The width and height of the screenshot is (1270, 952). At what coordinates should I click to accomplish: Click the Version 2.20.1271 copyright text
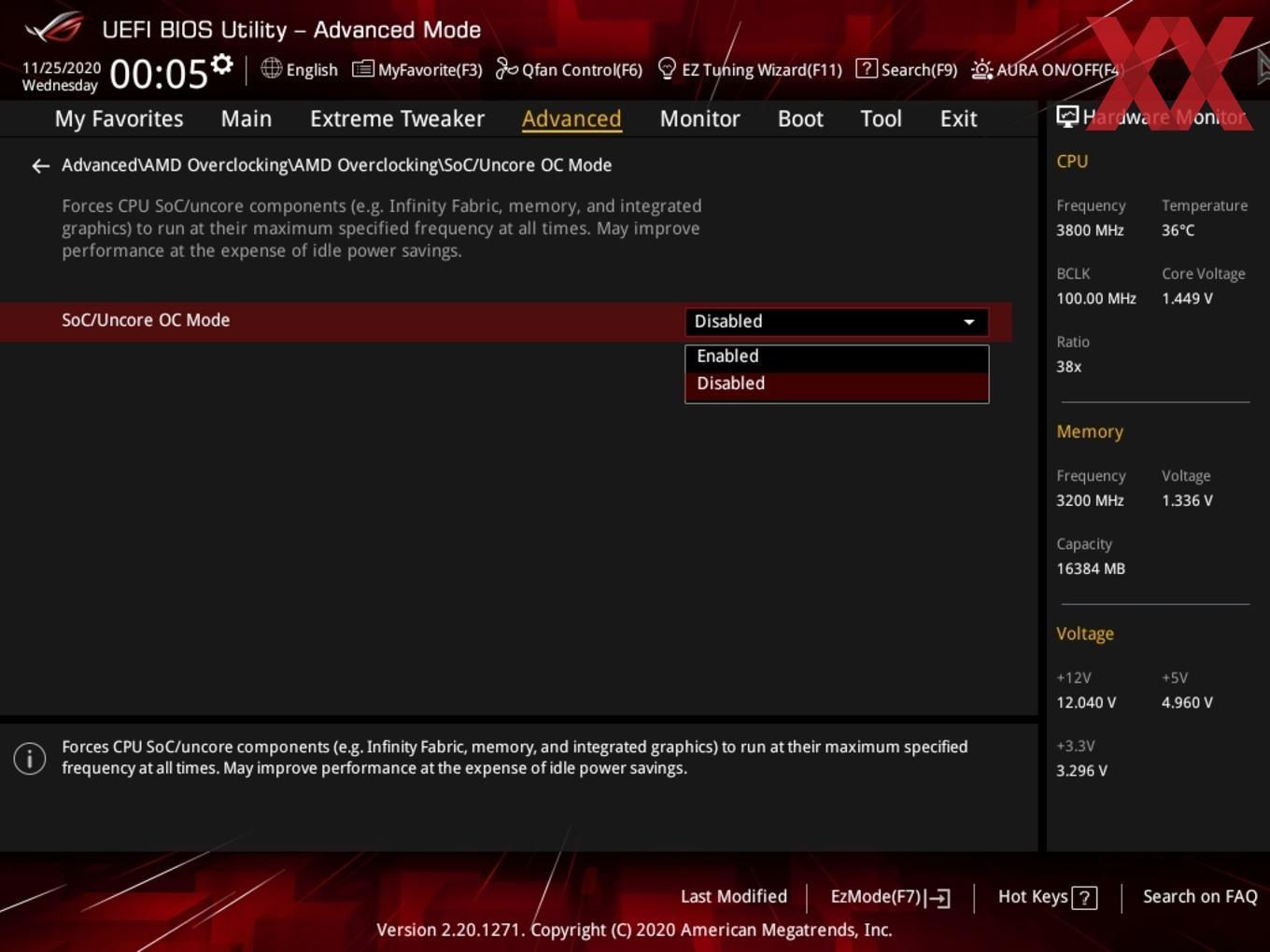point(634,930)
